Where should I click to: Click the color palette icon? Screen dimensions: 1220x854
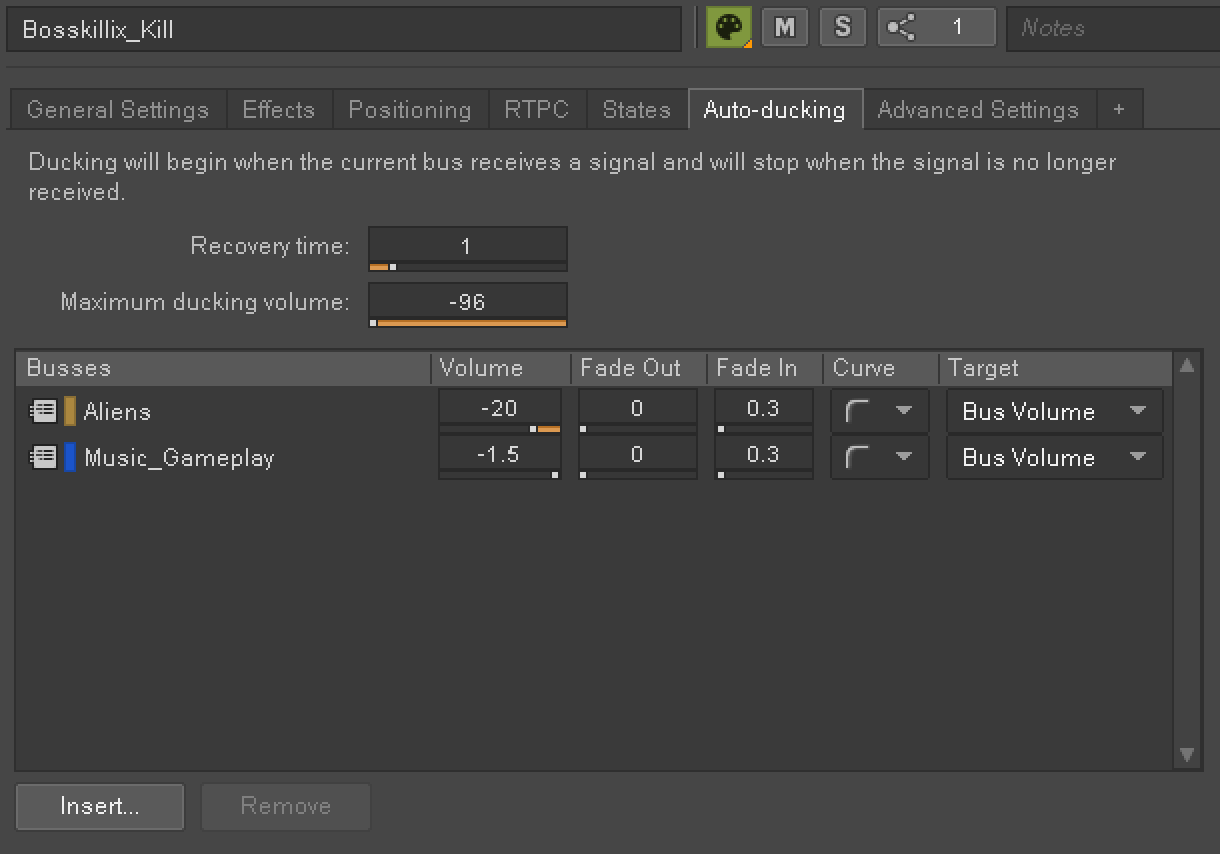coord(729,28)
